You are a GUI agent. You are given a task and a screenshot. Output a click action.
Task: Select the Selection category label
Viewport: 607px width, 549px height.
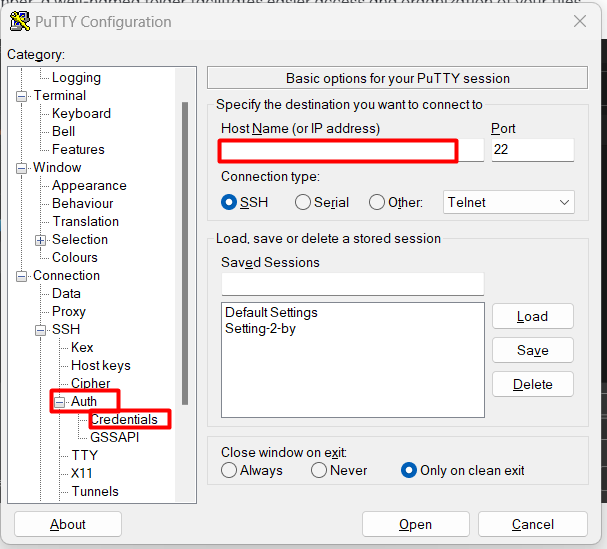(80, 240)
